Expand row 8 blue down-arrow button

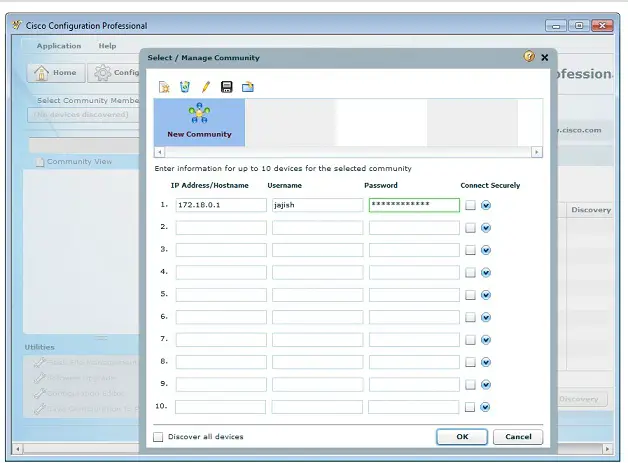(486, 362)
